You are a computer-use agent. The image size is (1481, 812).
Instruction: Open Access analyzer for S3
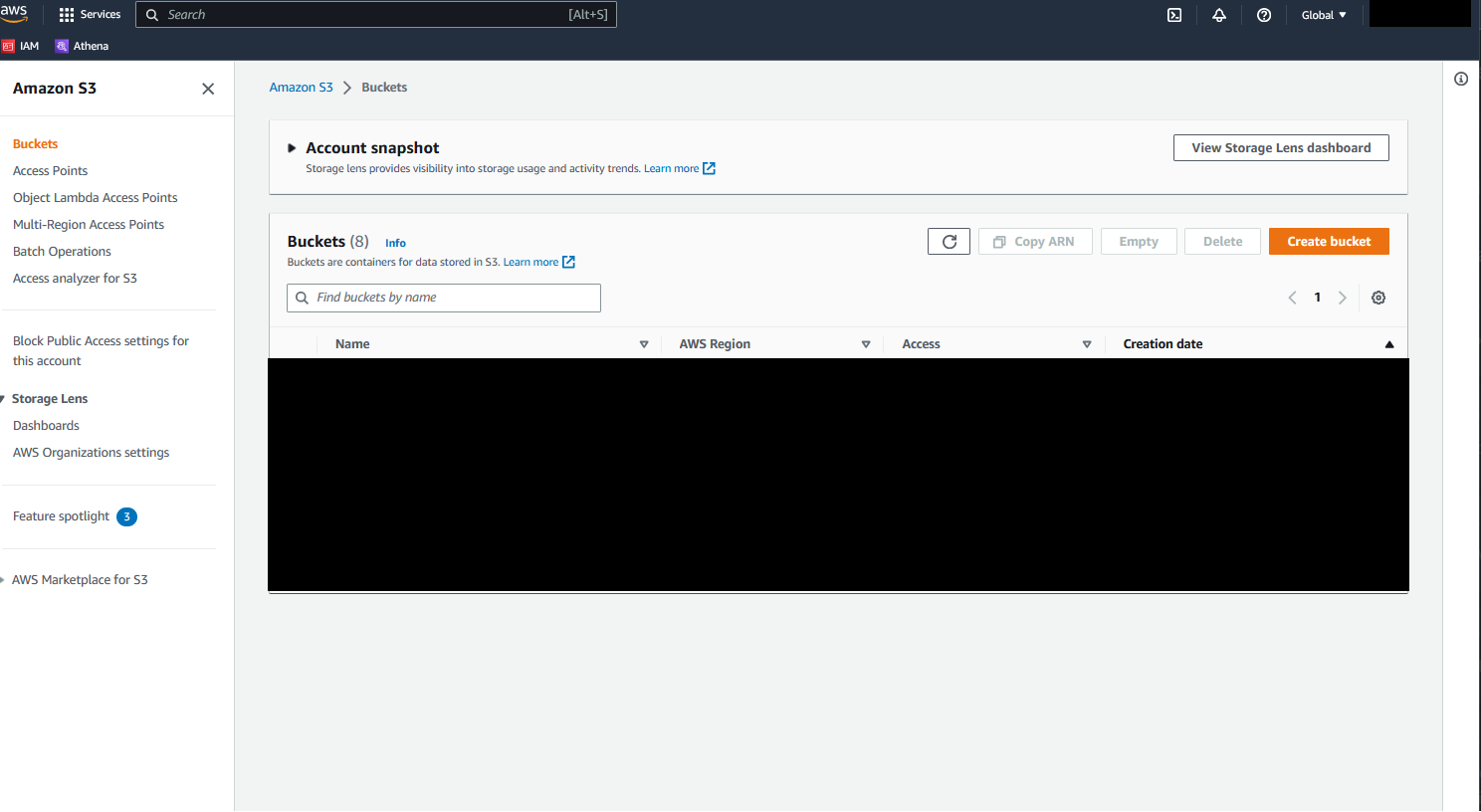click(x=75, y=279)
